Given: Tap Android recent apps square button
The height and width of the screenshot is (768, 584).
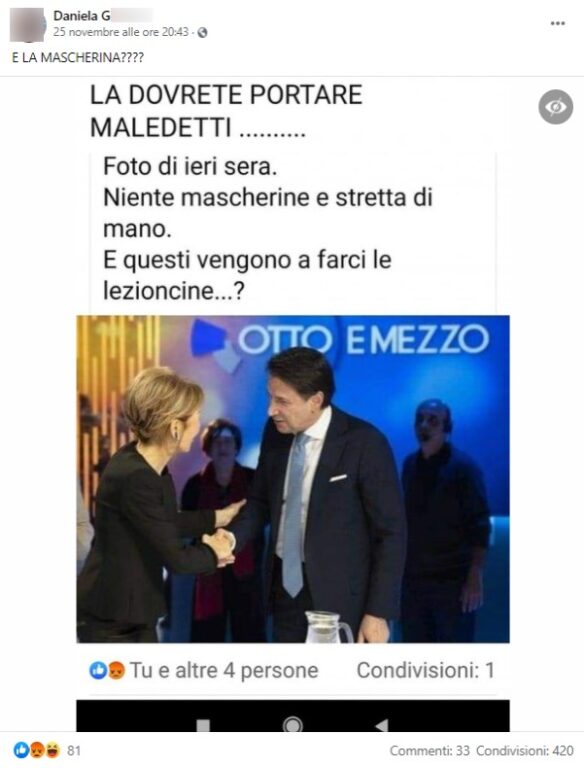Looking at the screenshot, I should pyautogui.click(x=203, y=725).
